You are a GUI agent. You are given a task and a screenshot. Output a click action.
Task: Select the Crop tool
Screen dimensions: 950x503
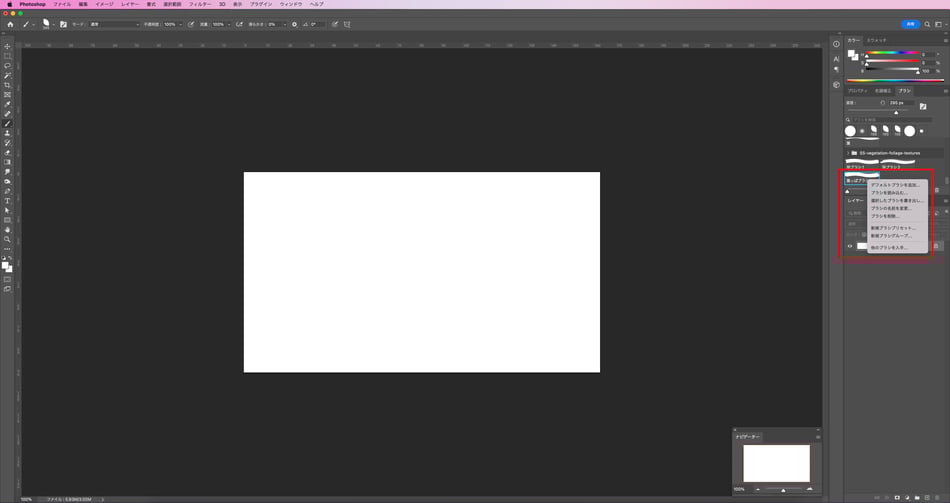click(7, 85)
